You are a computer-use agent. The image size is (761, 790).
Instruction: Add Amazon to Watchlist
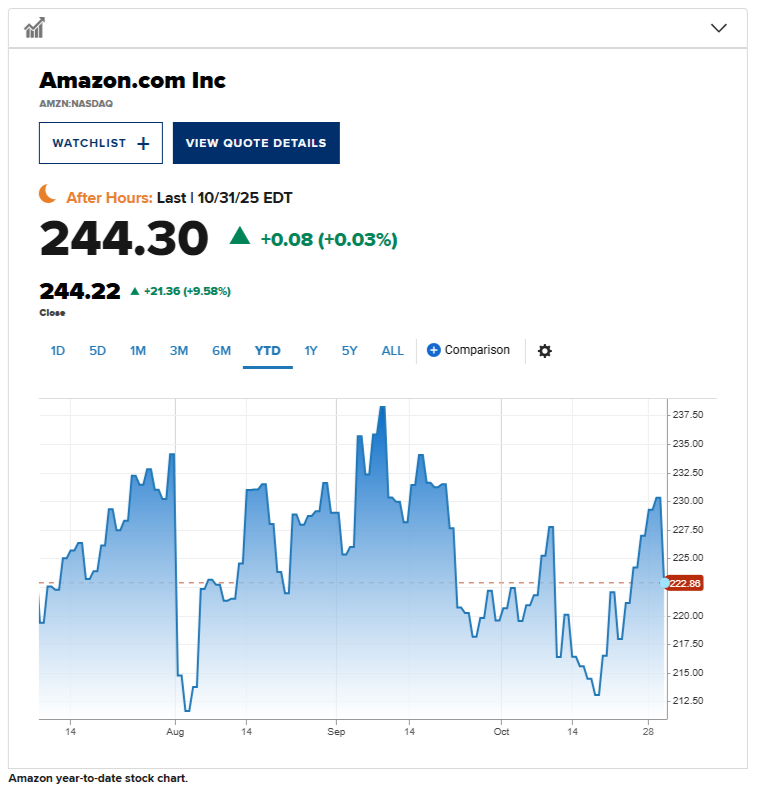click(100, 143)
